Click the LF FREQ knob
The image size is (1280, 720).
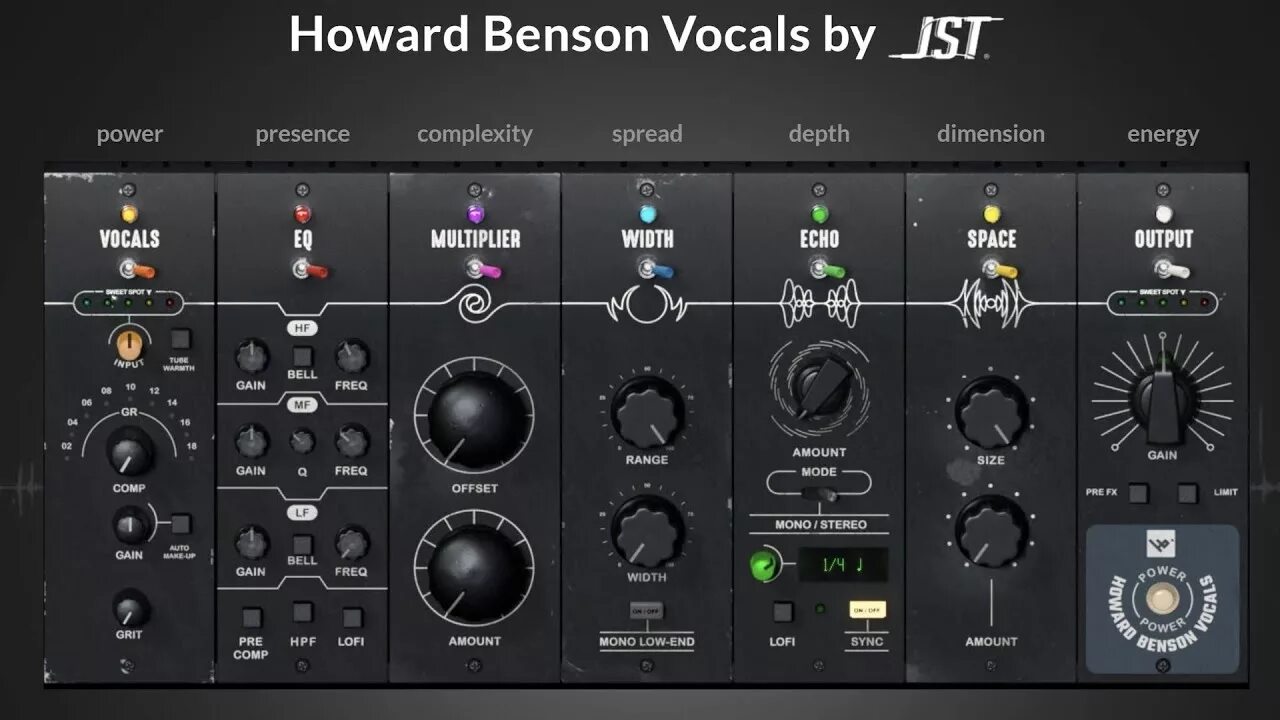coord(351,542)
